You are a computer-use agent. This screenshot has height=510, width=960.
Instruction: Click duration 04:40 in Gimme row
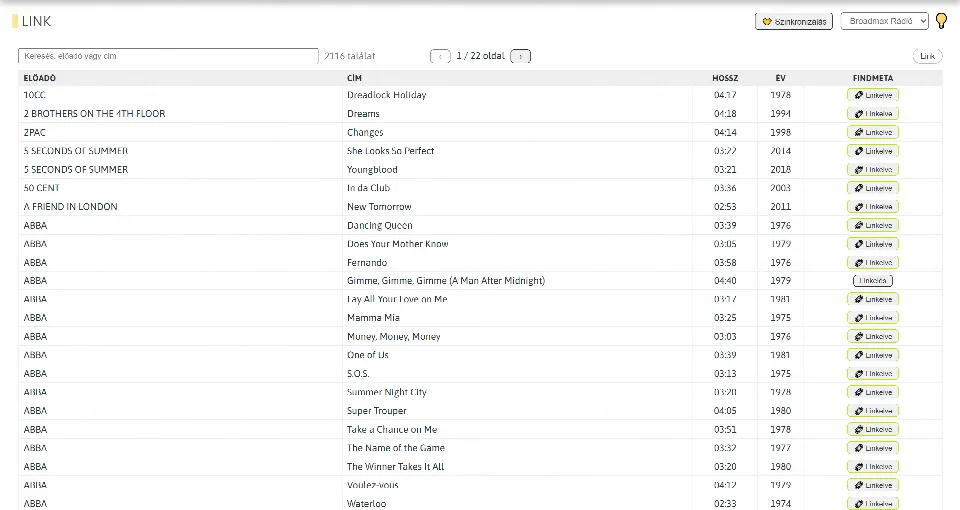[x=725, y=280]
